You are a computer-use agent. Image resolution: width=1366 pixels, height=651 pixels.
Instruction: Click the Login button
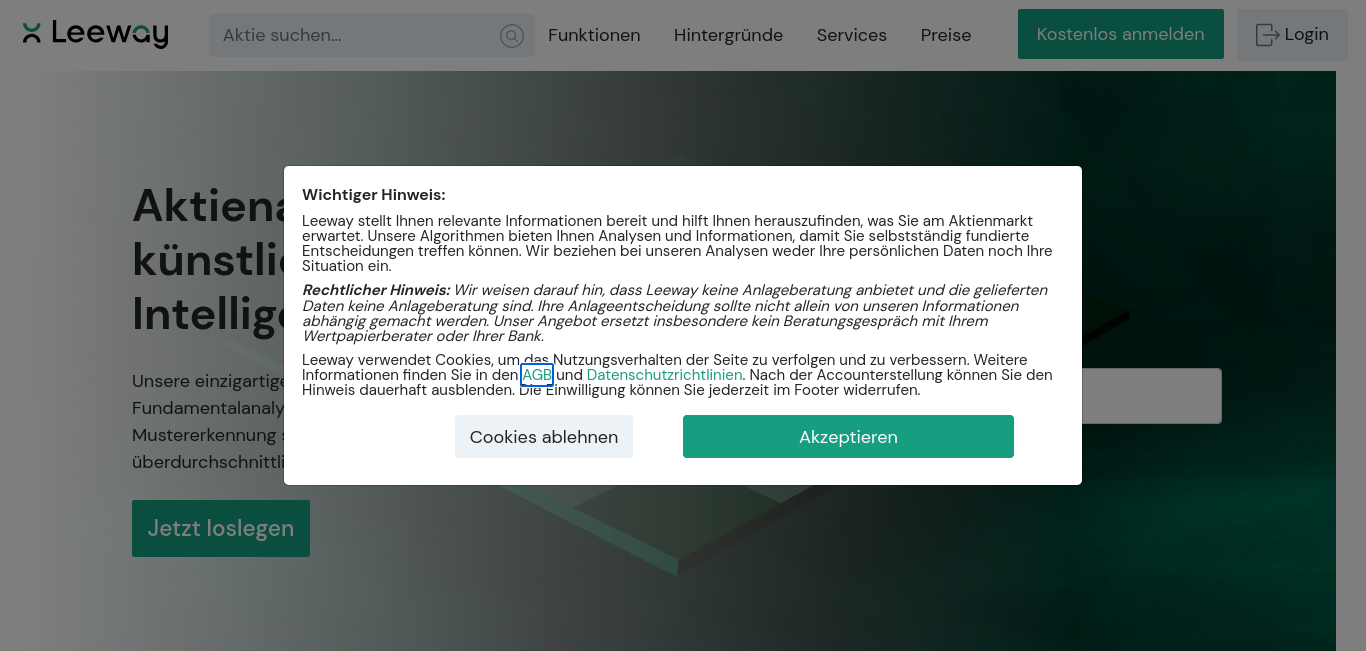(x=1292, y=35)
